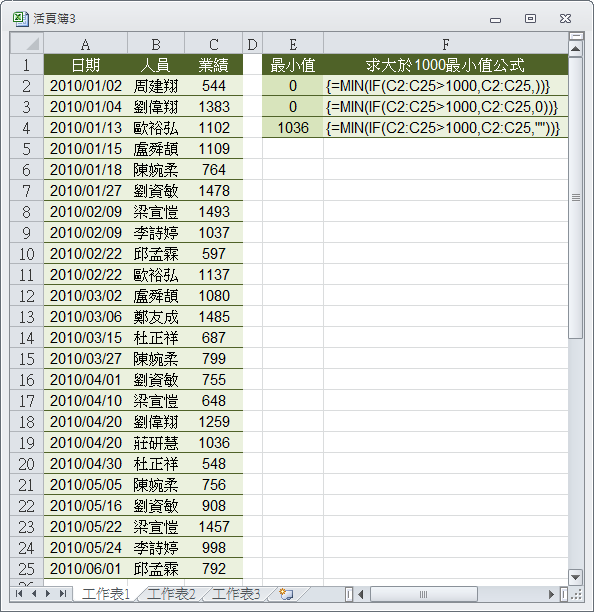Screen dimensions: 594x612
Task: Click the previous sheet tab arrow
Action: tap(34, 594)
